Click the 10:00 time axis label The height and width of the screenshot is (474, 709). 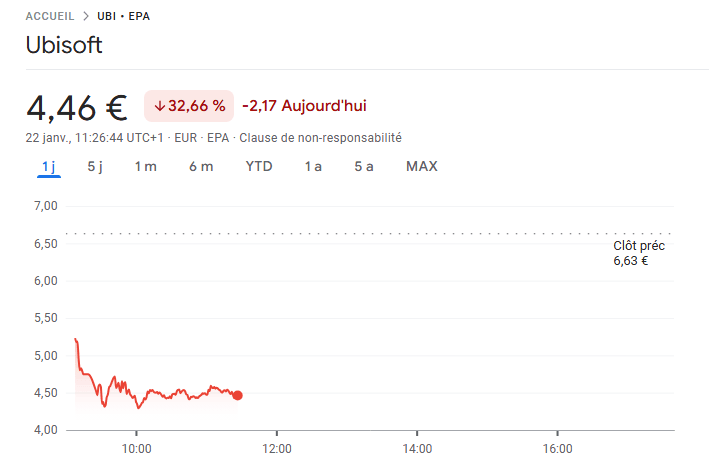pyautogui.click(x=136, y=447)
